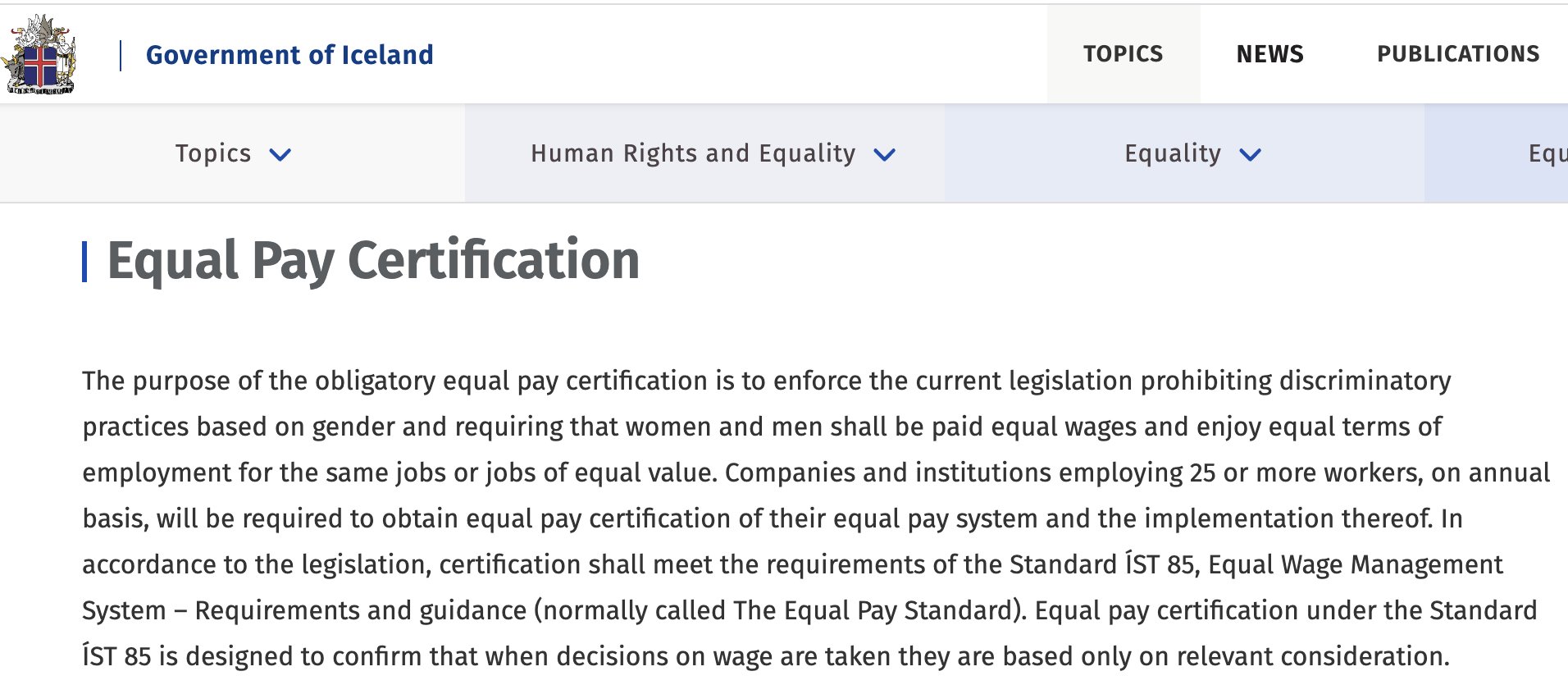Viewport: 1568px width, 694px height.
Task: Expand the Equality breadcrumb chevron
Action: coord(1250,154)
